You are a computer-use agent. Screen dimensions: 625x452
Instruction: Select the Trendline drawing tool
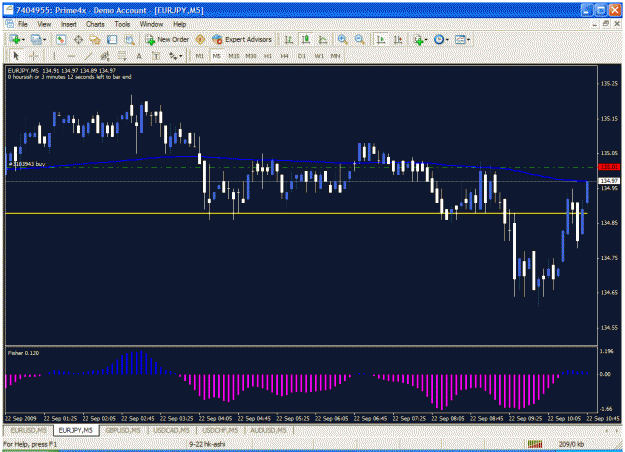pyautogui.click(x=88, y=56)
